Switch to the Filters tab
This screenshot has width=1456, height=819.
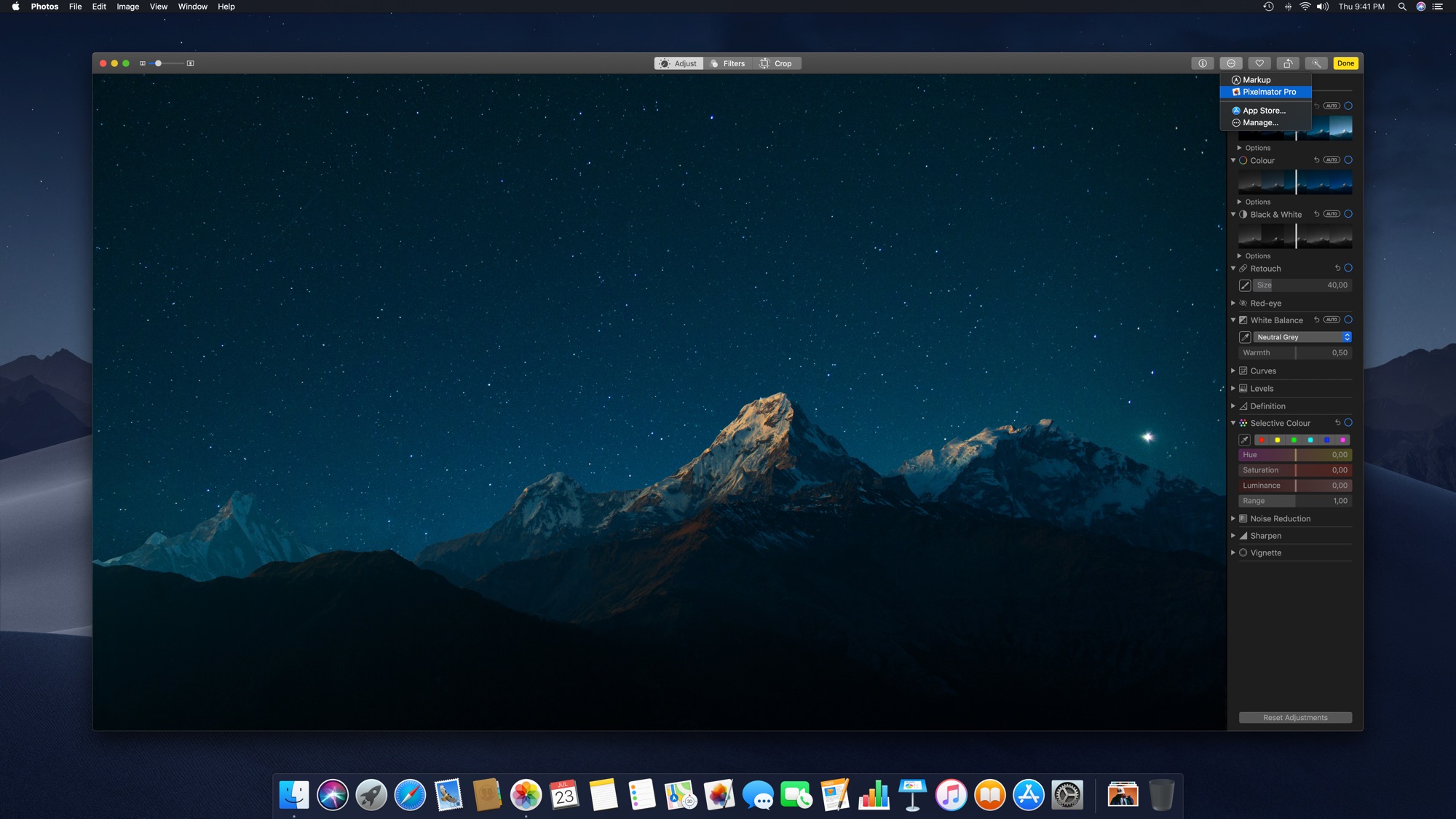tap(727, 63)
